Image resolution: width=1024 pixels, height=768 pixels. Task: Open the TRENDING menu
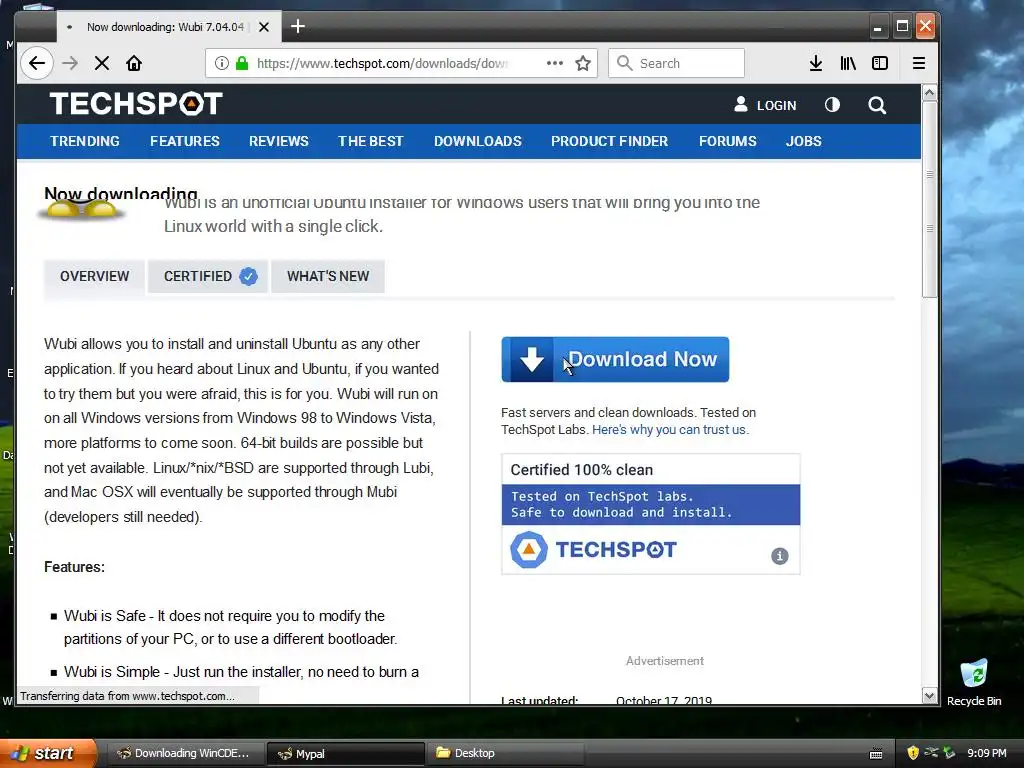point(85,141)
